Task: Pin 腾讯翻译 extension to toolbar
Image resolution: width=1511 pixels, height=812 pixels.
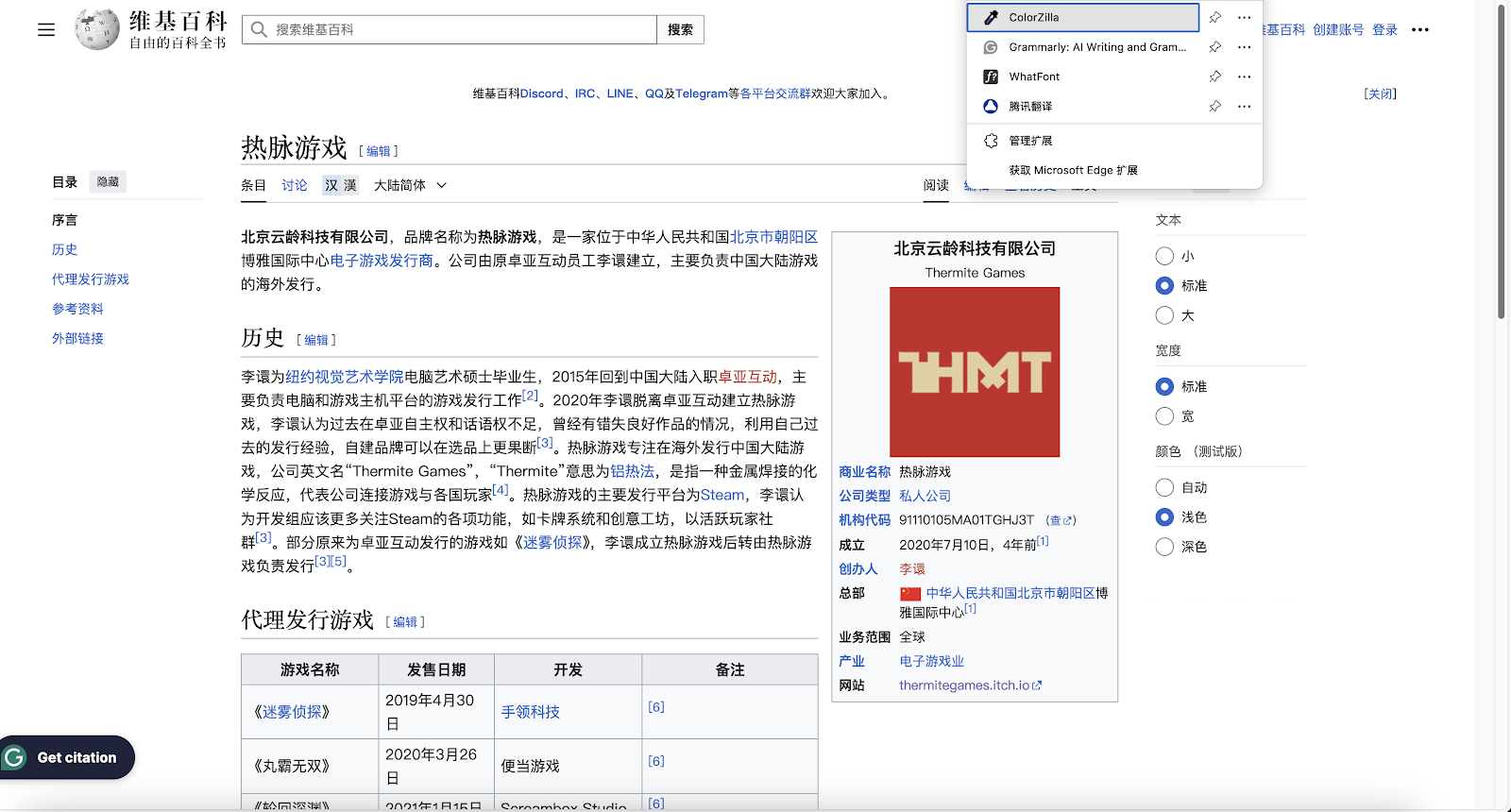Action: pyautogui.click(x=1215, y=107)
